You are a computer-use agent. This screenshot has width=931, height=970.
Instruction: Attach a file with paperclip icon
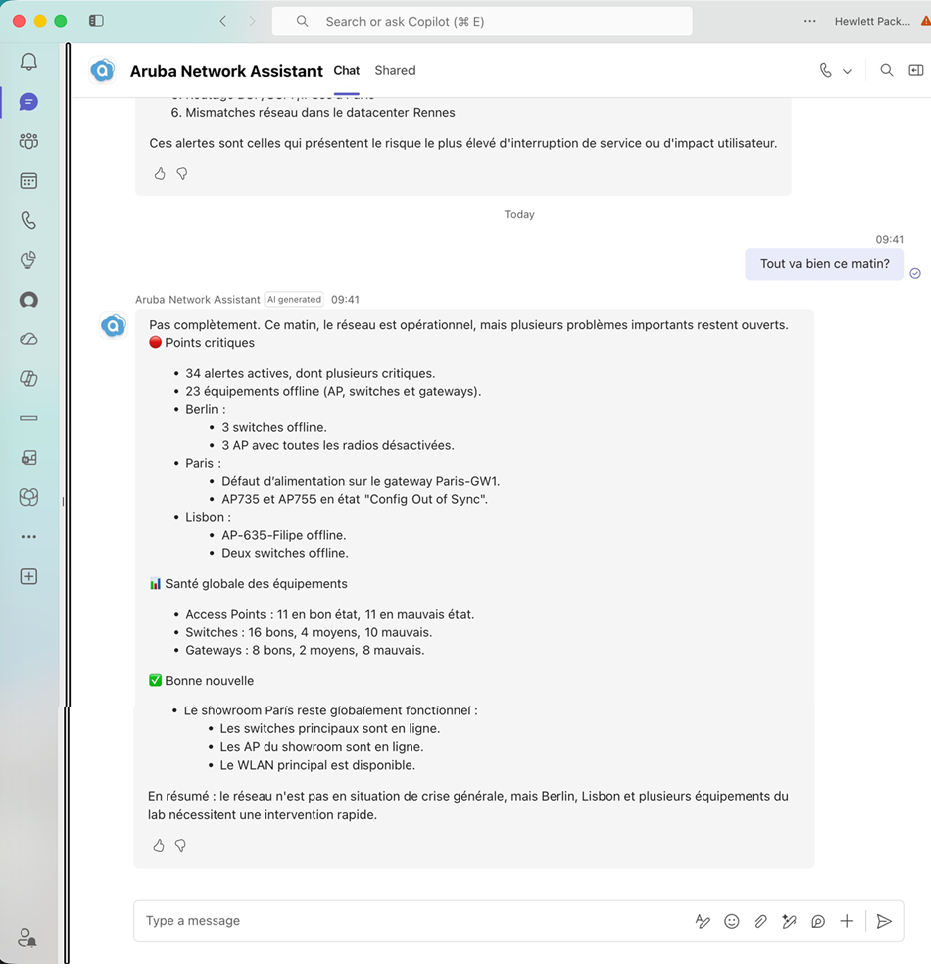[760, 921]
